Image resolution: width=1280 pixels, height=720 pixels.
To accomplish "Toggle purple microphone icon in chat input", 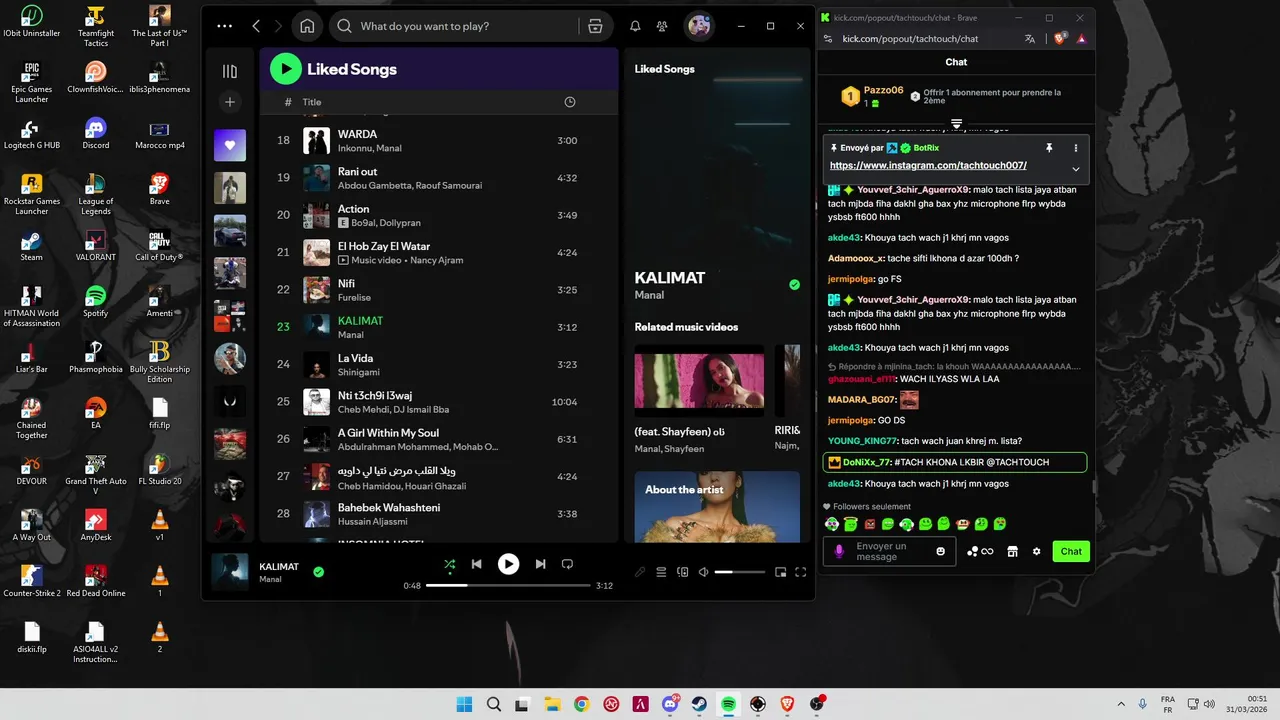I will tap(839, 551).
